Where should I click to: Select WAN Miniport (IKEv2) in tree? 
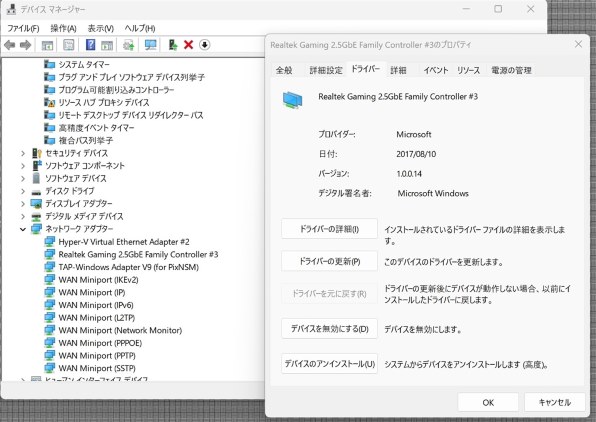coord(98,280)
